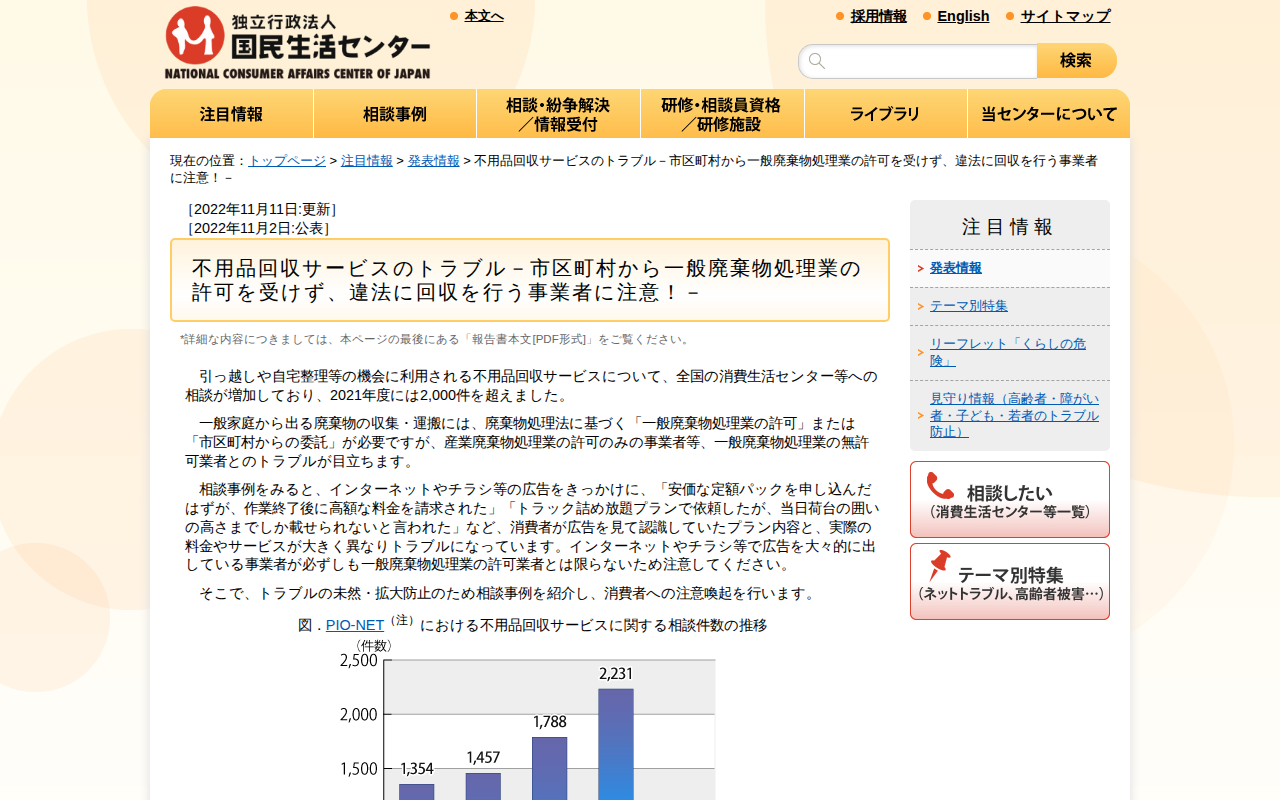
Task: Follow the English language link
Action: (x=963, y=16)
